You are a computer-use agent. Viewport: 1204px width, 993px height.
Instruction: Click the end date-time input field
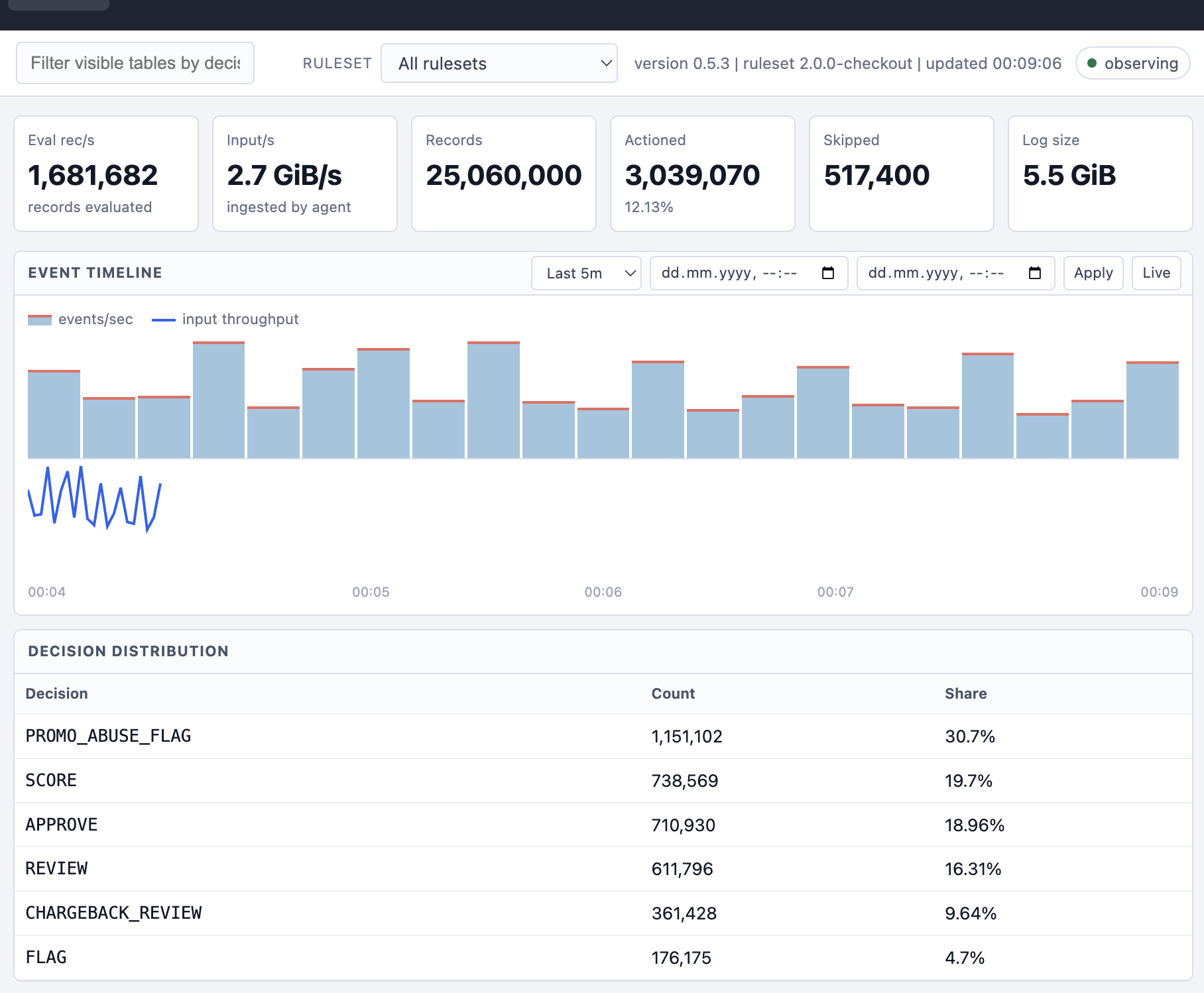point(956,273)
